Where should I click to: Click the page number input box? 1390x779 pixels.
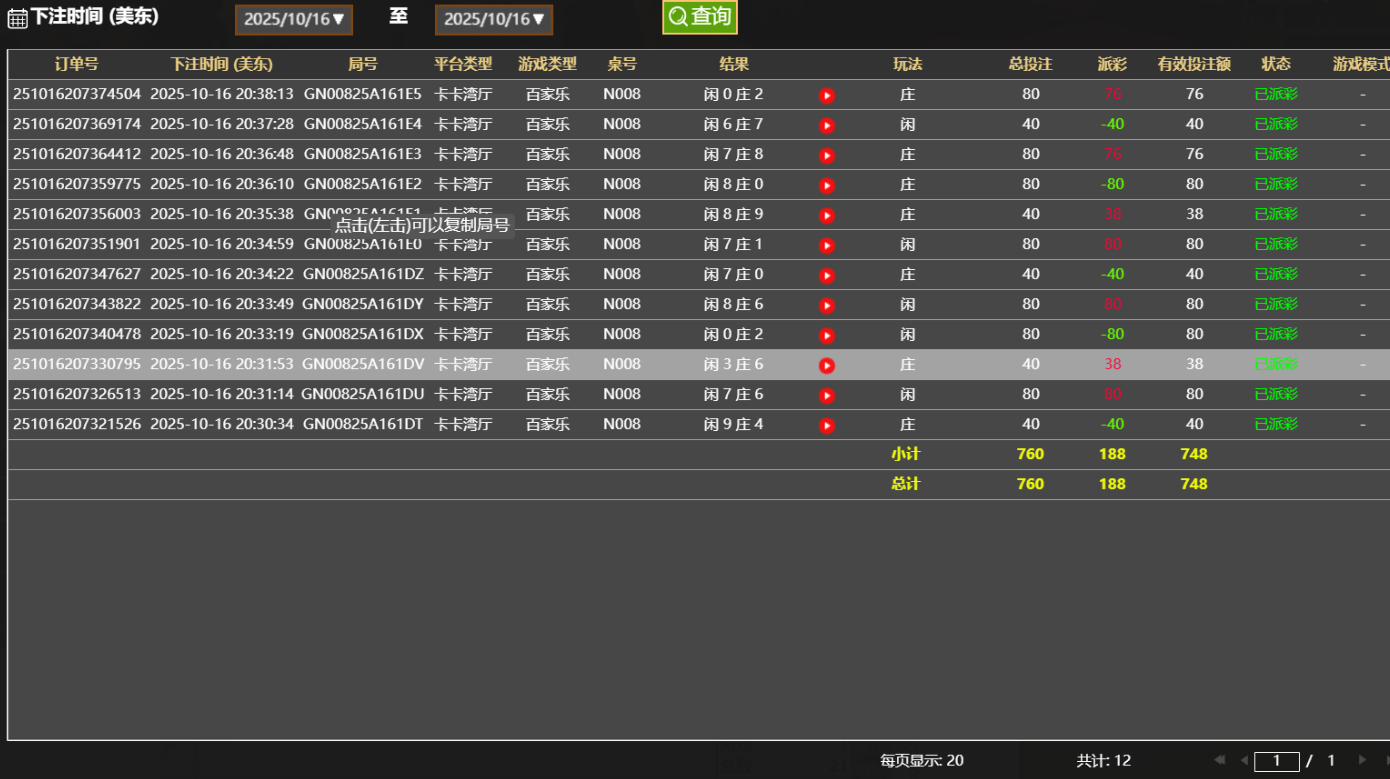[1276, 761]
